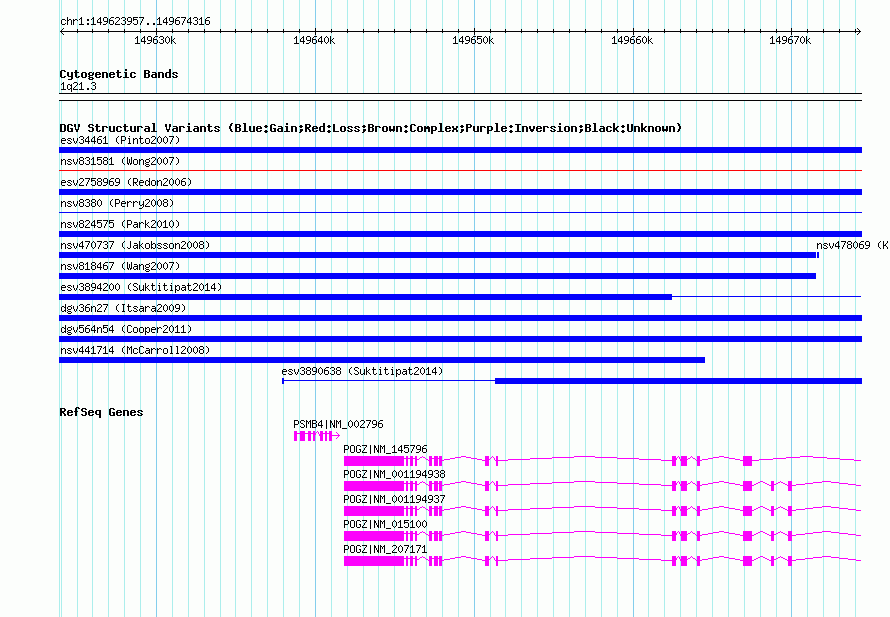Click the 149650k ruler position
890x617 pixels.
473,41
